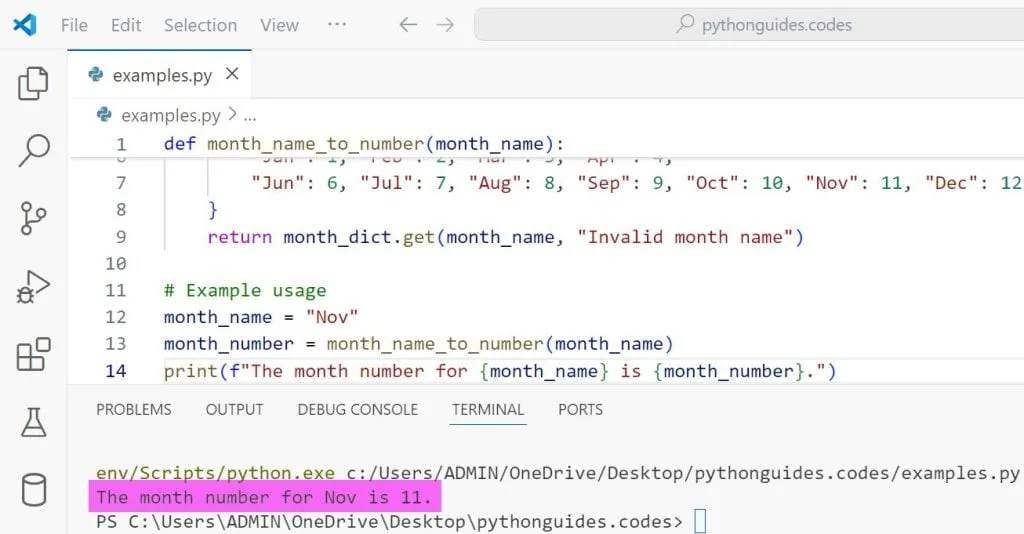This screenshot has height=534, width=1024.
Task: Expand breadcrumb chevron after examples.py
Action: point(232,116)
